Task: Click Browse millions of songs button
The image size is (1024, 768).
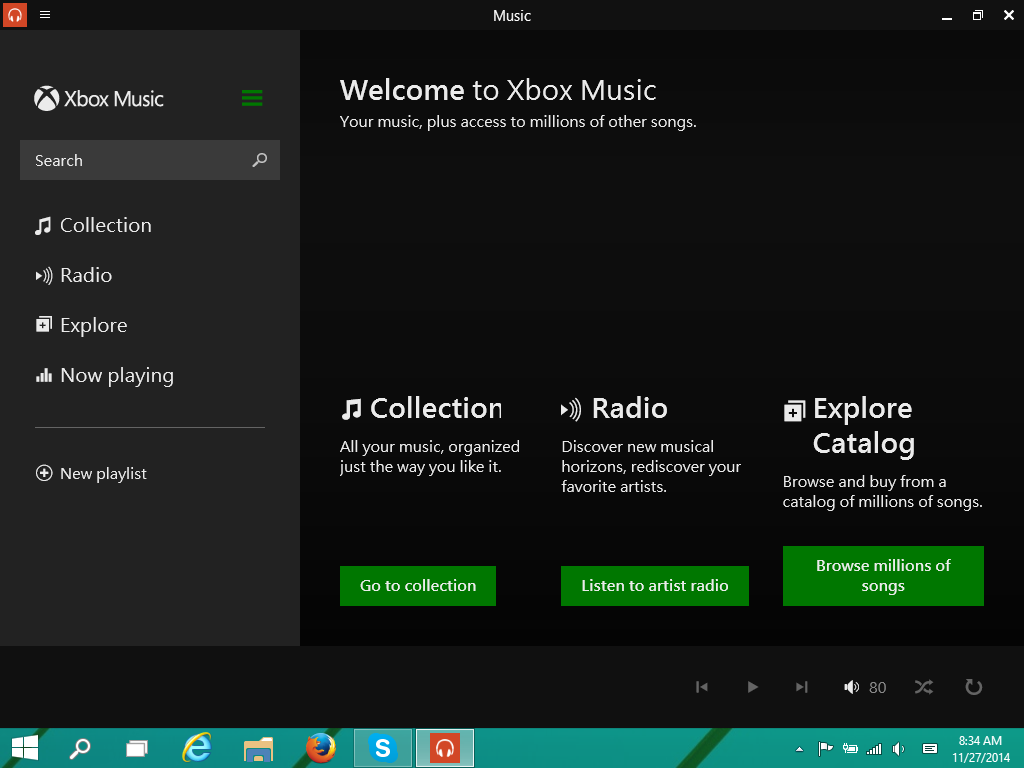Action: [883, 576]
